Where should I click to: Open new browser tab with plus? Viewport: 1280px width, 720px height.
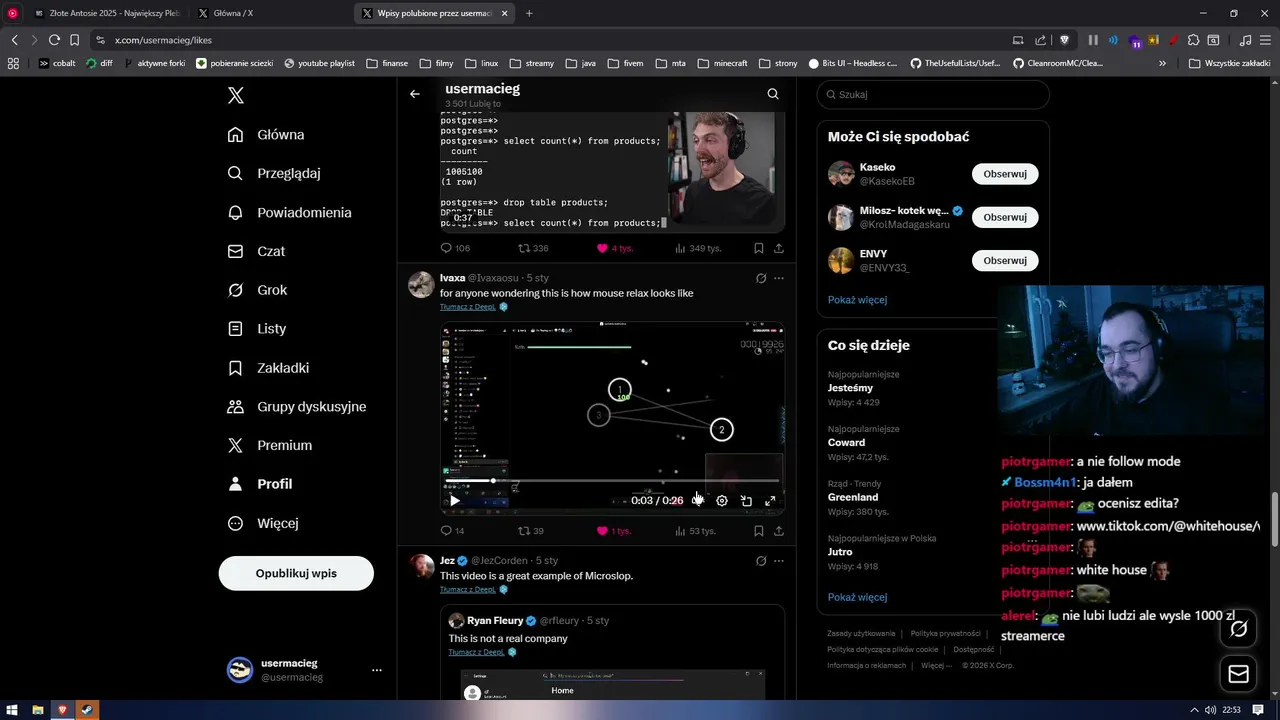tap(529, 13)
